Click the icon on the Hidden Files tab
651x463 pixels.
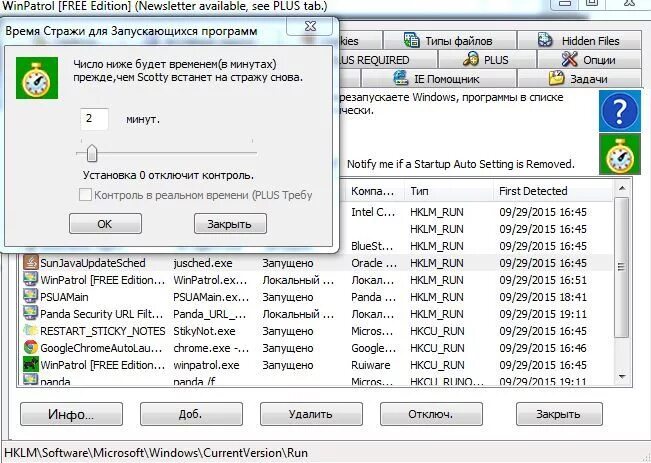coord(545,40)
